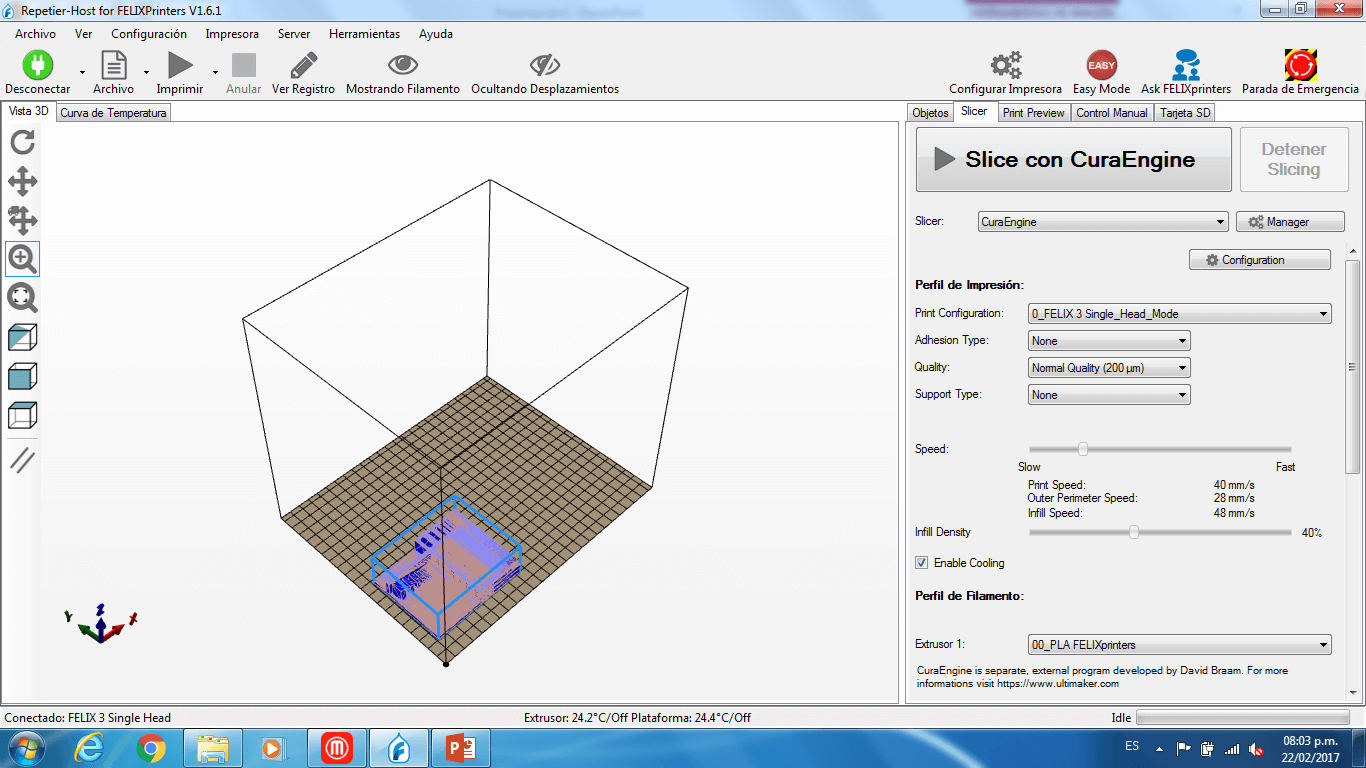Open the Impresora menu
The width and height of the screenshot is (1366, 768).
point(232,34)
